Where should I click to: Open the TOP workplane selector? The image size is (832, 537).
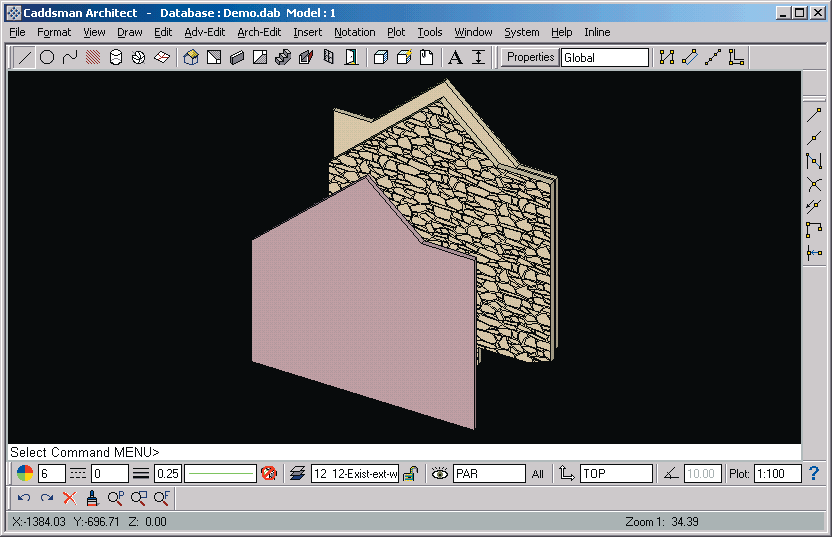[x=615, y=474]
